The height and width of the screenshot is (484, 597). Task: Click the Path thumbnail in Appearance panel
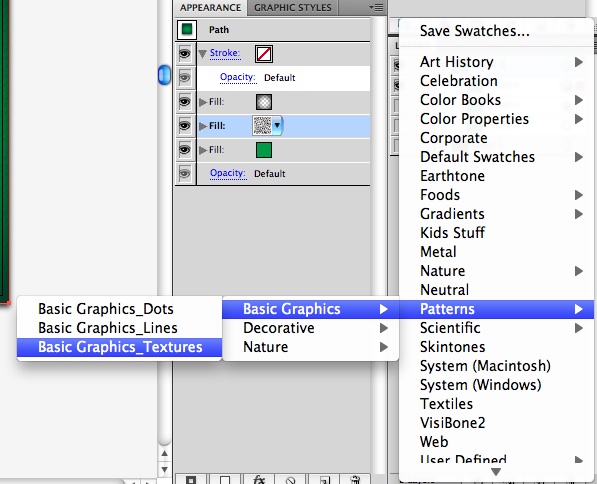(187, 29)
